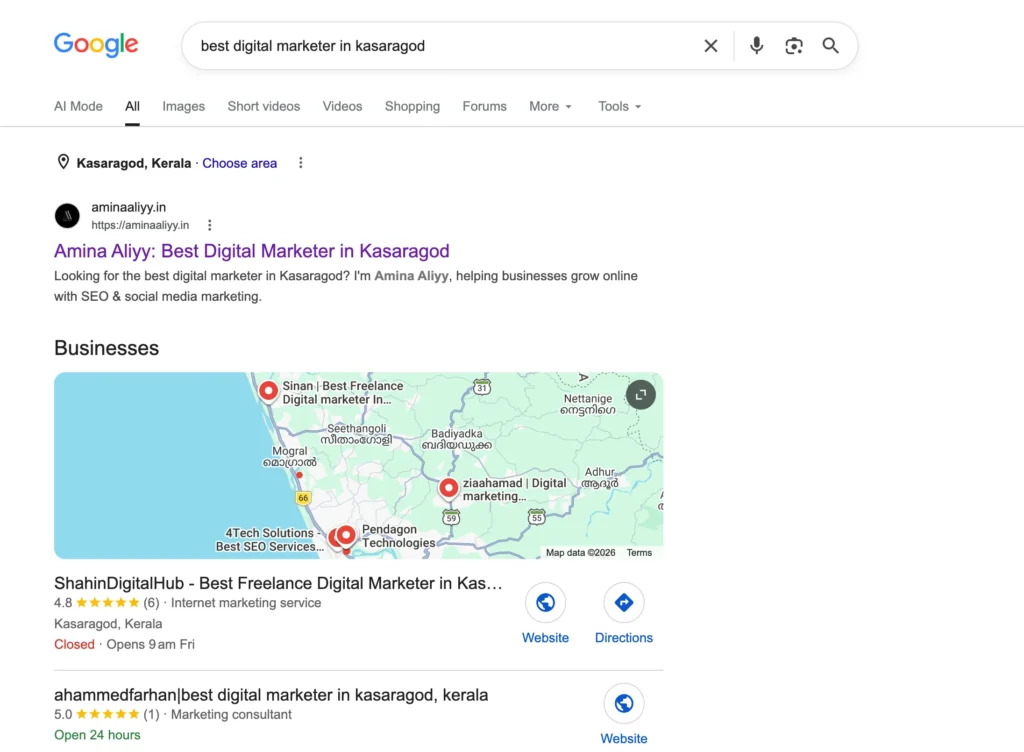Open the Short videos tab
Viewport: 1024px width, 752px height.
tap(264, 106)
